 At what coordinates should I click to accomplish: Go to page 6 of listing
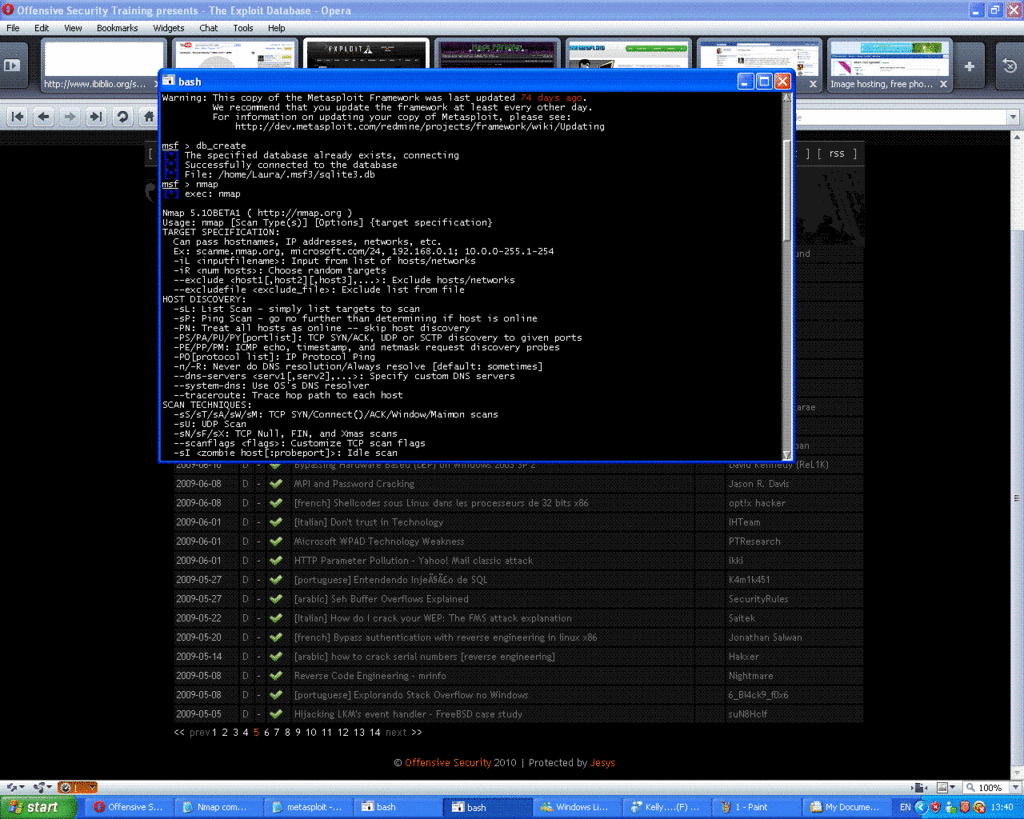tap(266, 733)
